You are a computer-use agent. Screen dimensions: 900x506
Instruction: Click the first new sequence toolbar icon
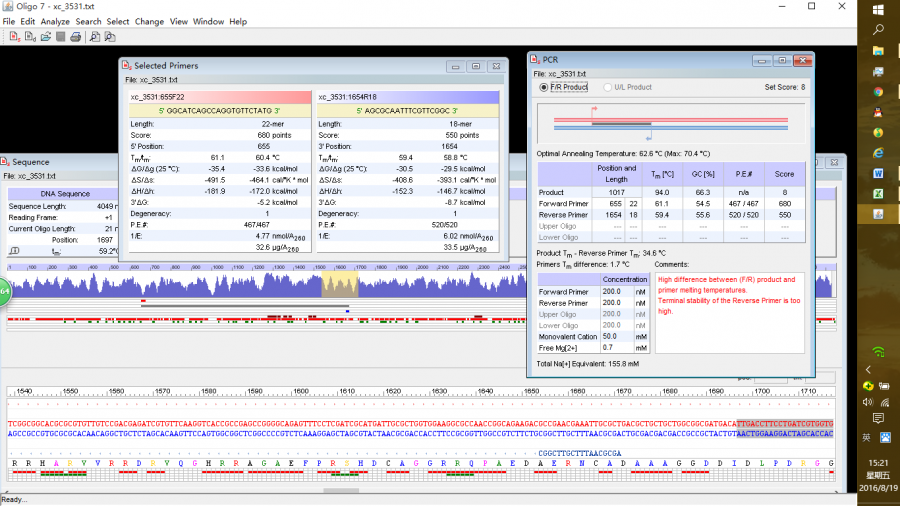point(14,37)
